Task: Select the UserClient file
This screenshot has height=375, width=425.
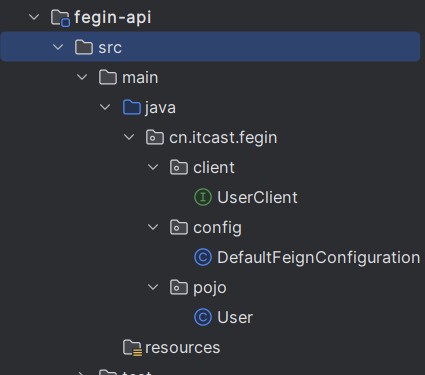Action: point(257,197)
